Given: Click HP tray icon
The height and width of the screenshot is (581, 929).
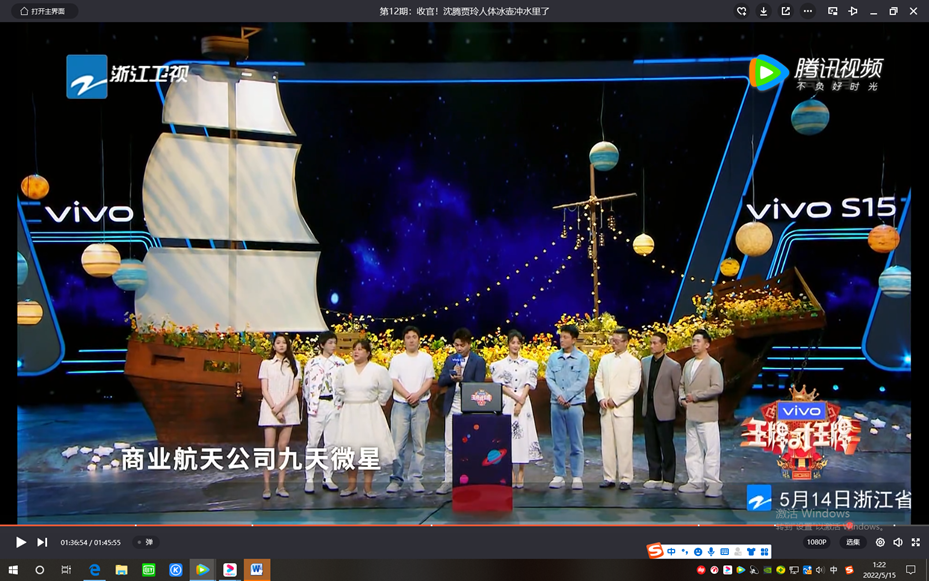Looking at the screenshot, I should (x=701, y=570).
